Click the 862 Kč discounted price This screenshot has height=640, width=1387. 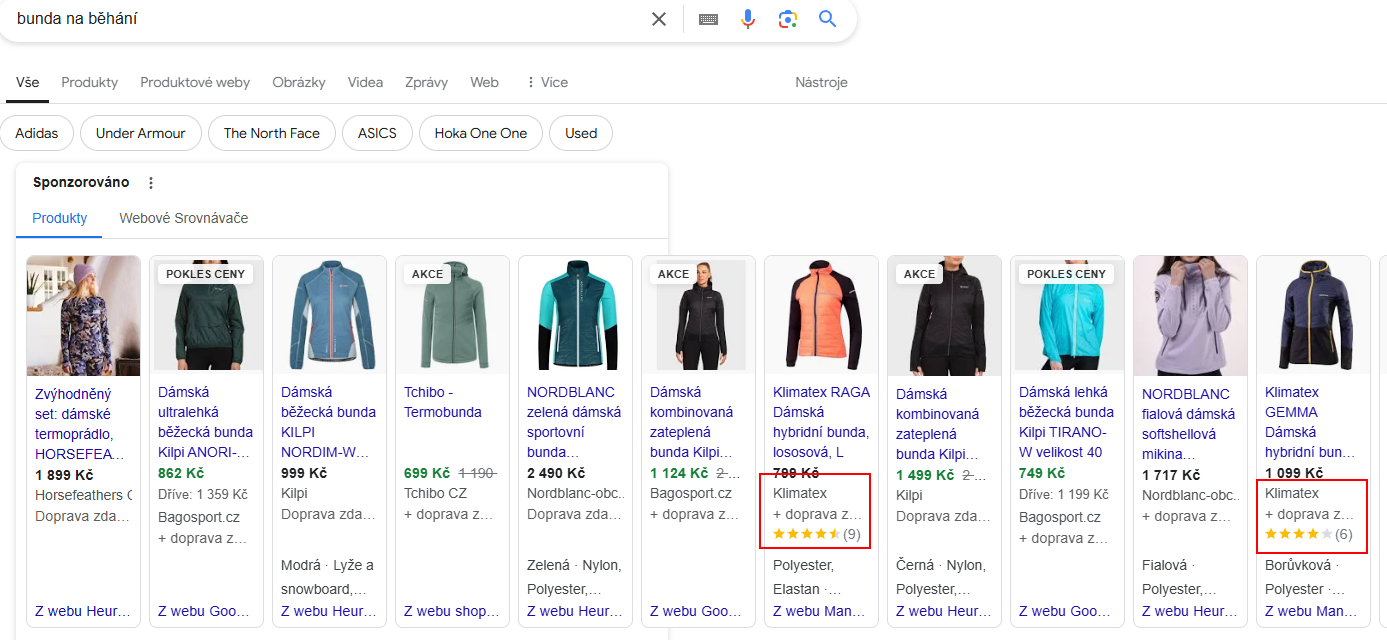coord(181,473)
